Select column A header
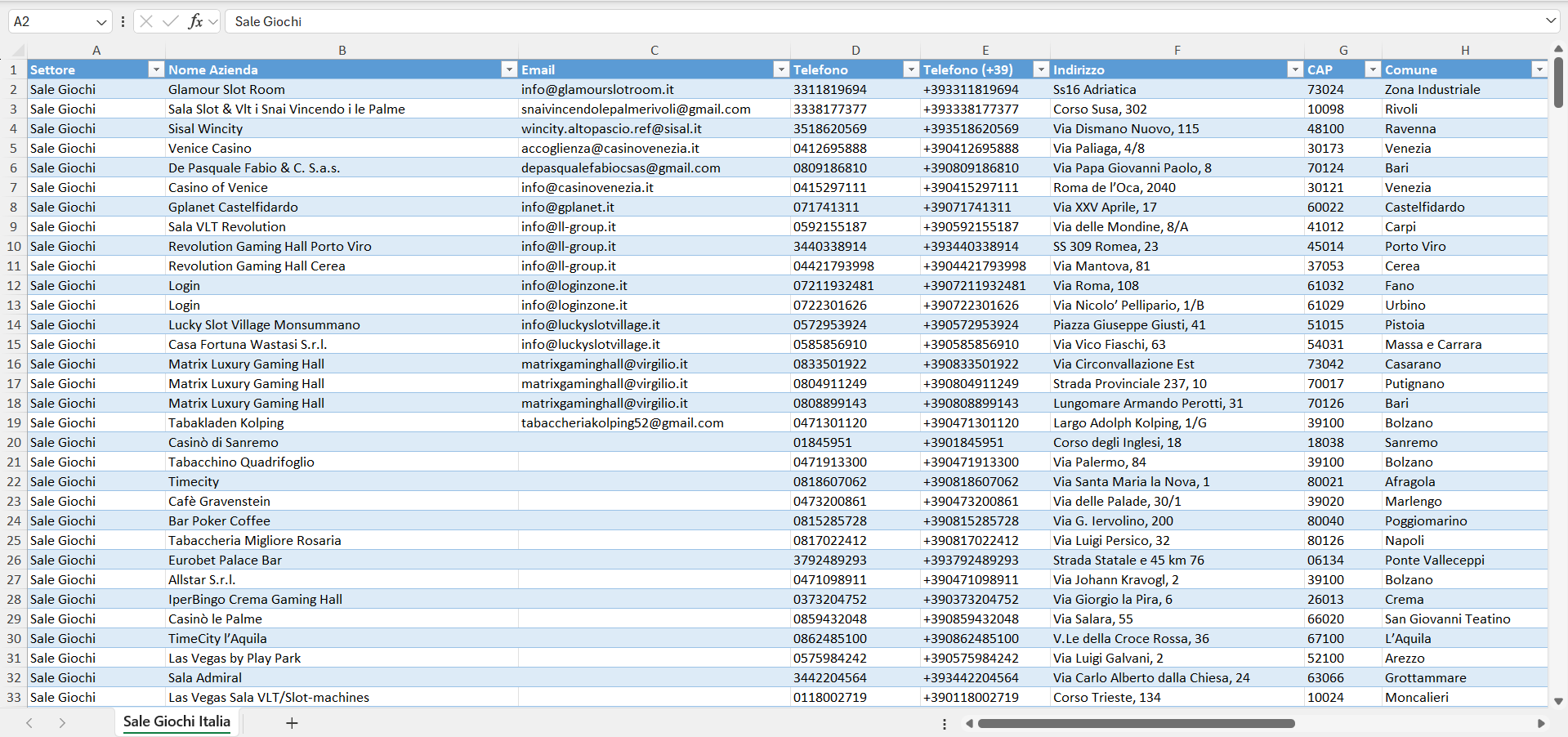 pyautogui.click(x=96, y=51)
